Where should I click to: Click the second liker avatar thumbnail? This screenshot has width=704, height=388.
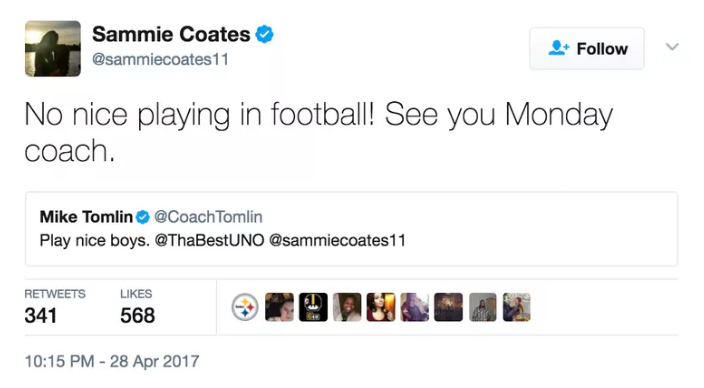pyautogui.click(x=279, y=307)
